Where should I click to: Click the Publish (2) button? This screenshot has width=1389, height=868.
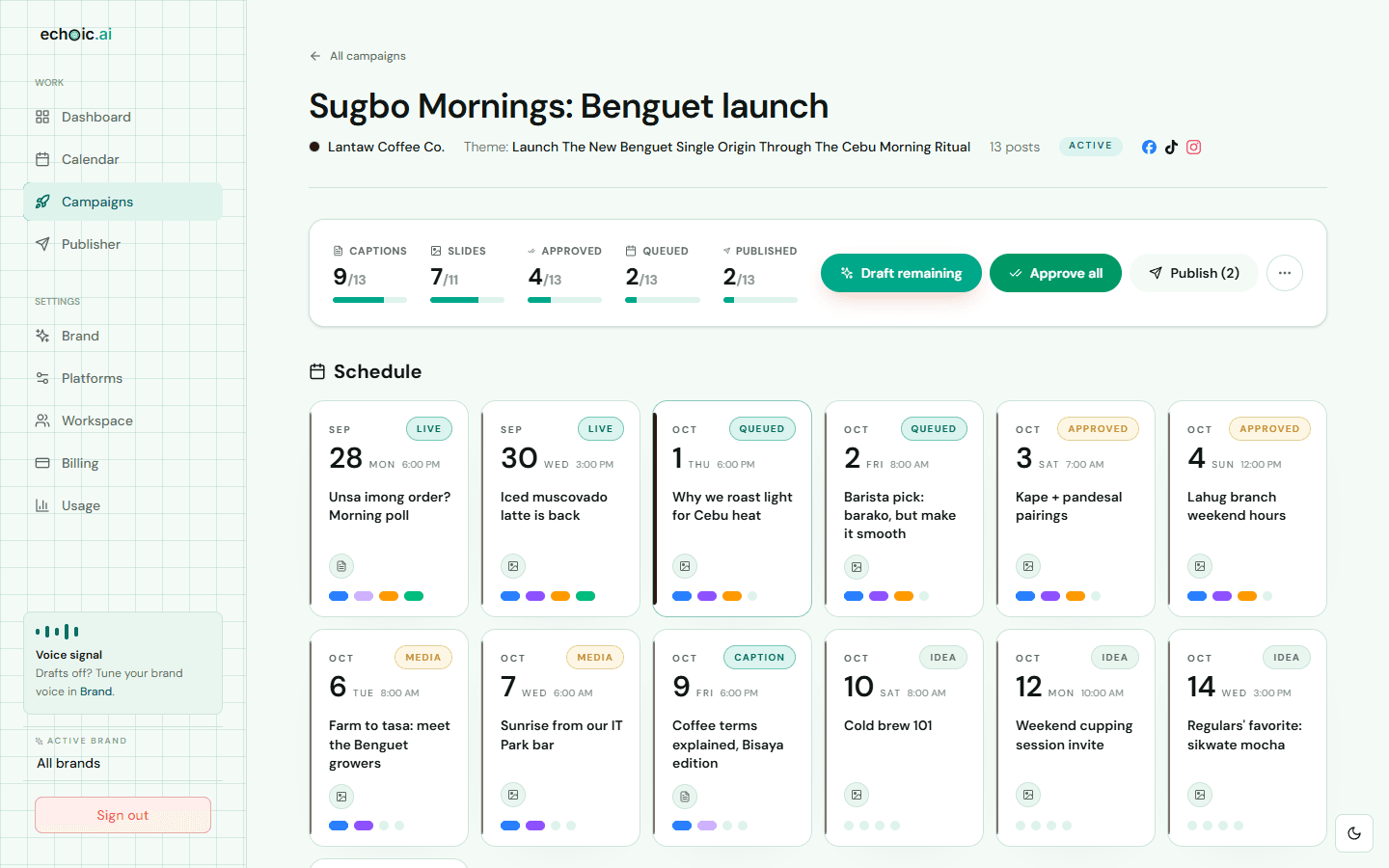tap(1194, 273)
